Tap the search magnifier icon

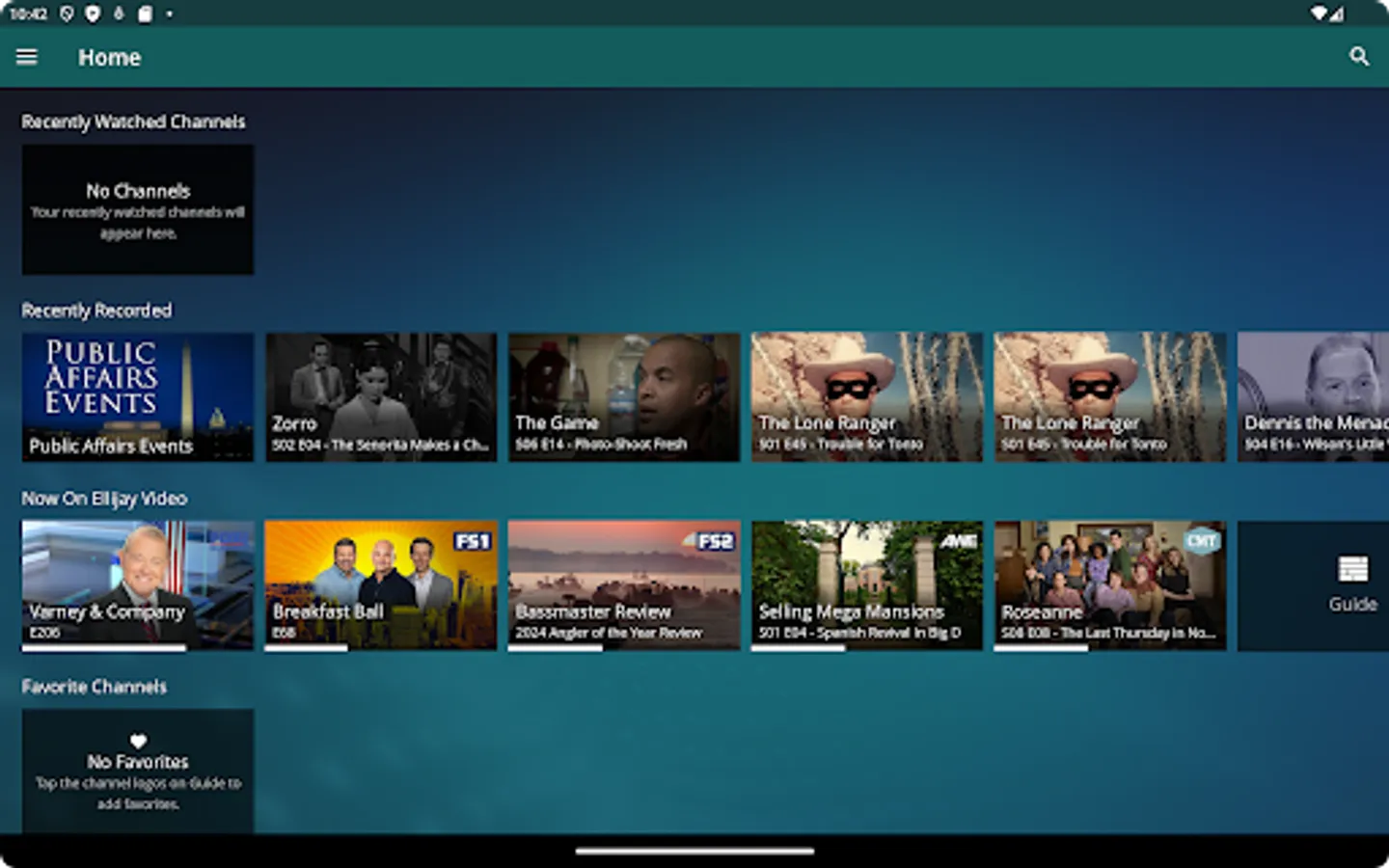coord(1359,57)
